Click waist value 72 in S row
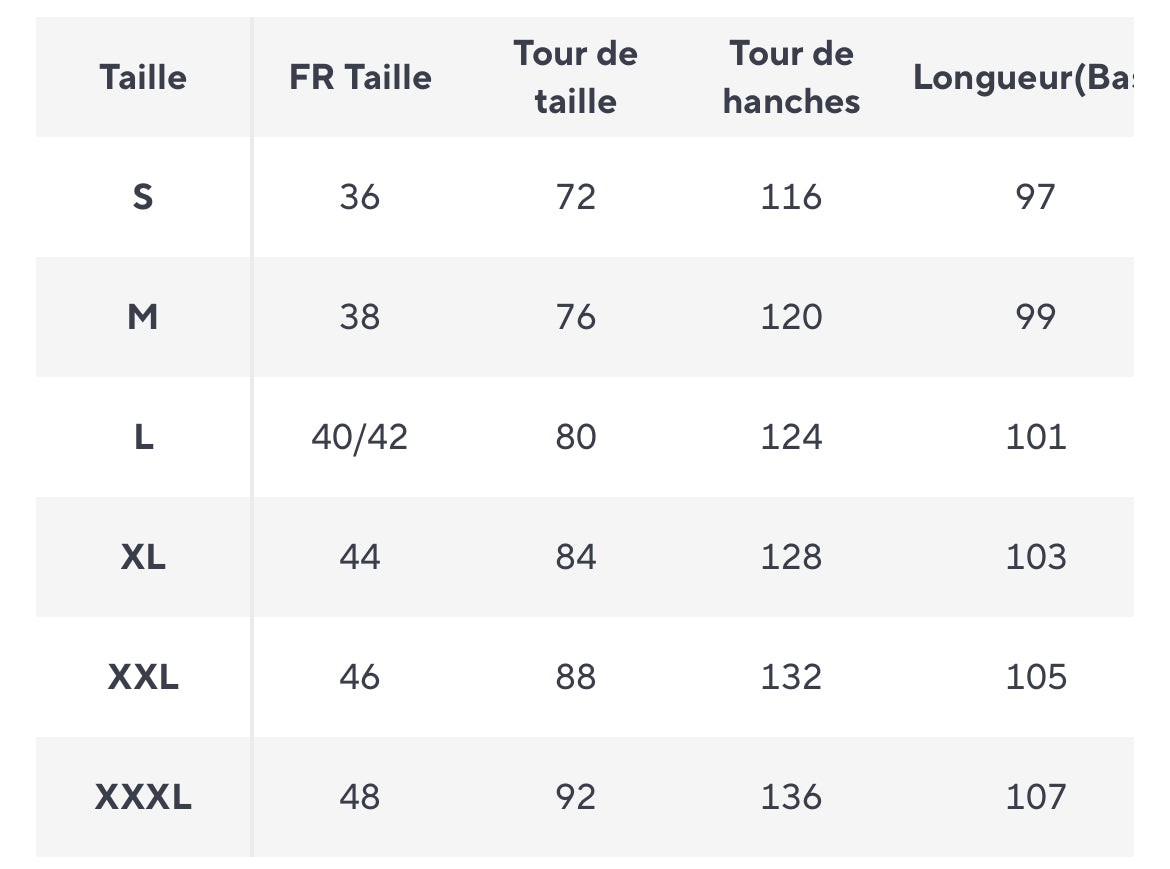This screenshot has height=869, width=1170. pos(575,198)
